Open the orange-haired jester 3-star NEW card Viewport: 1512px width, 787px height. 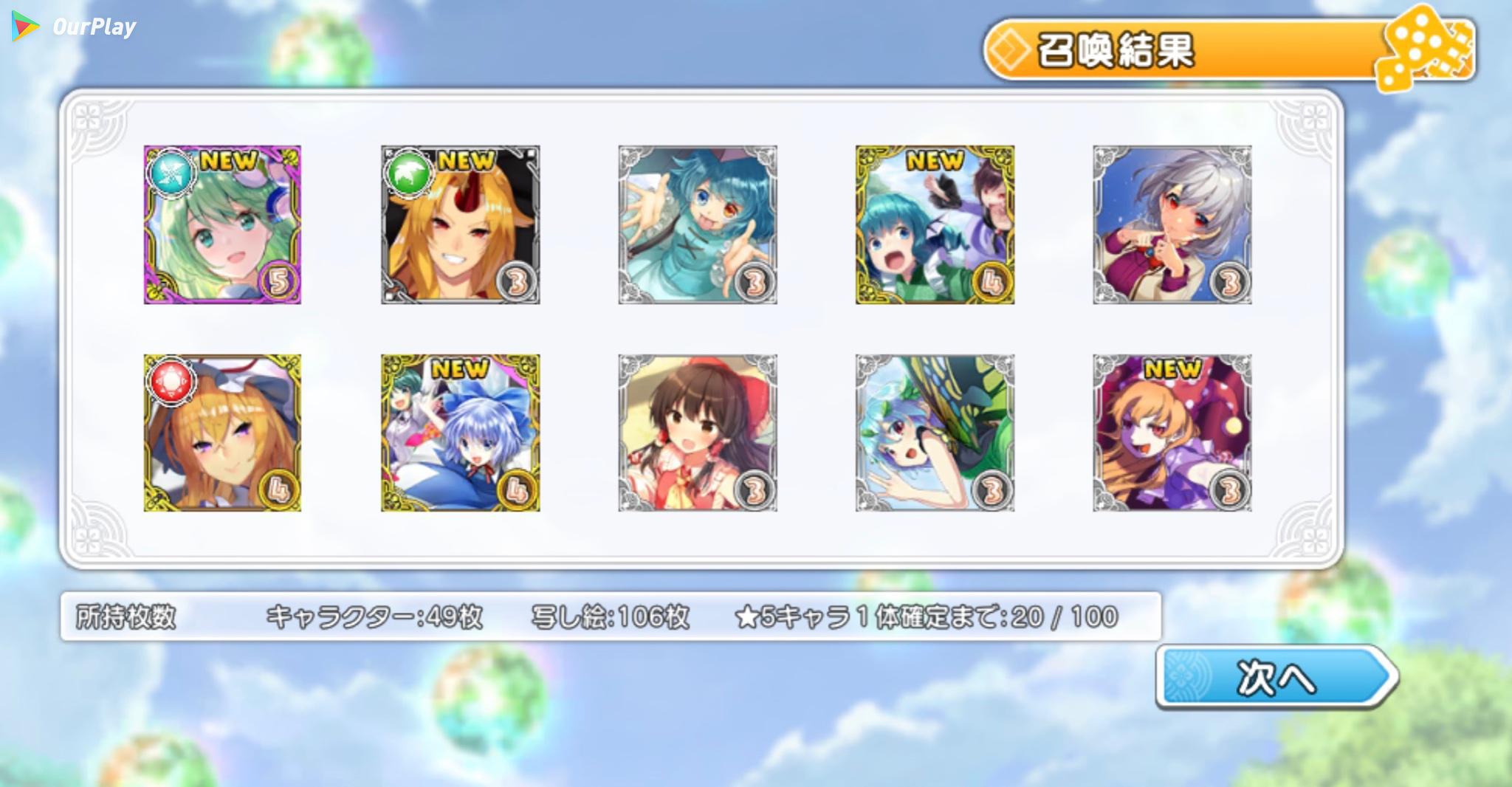tap(1172, 433)
